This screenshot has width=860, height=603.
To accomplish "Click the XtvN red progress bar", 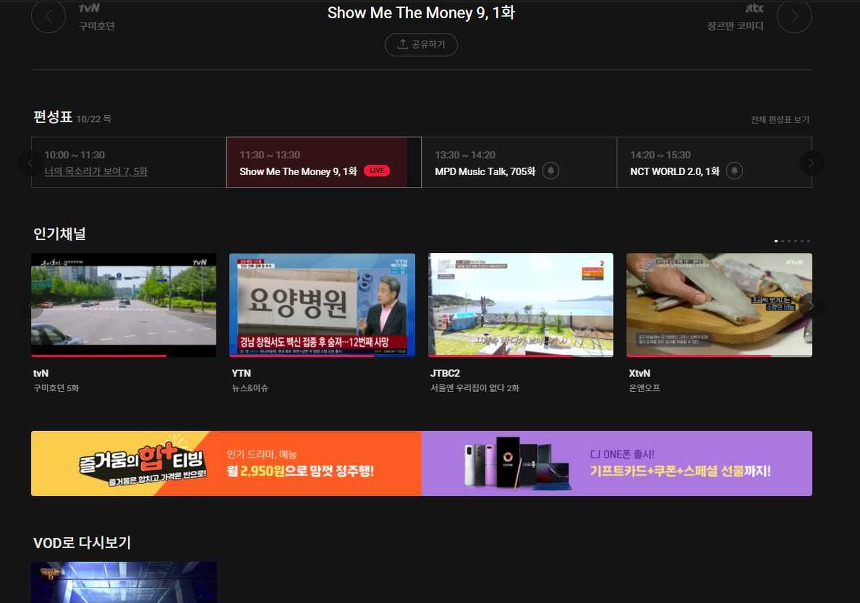I will [699, 356].
